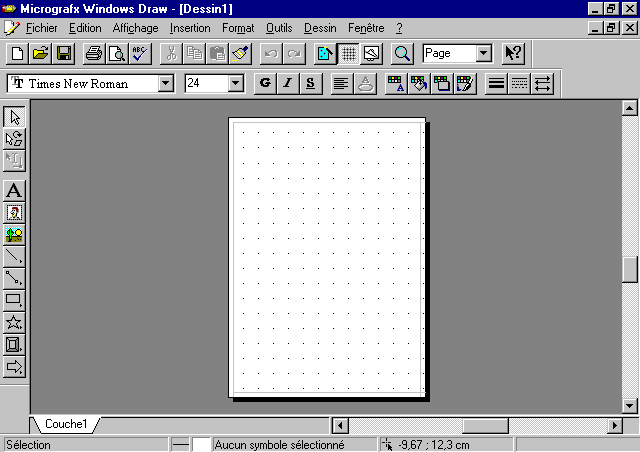
Task: Set text alignment with align icon
Action: (x=342, y=84)
